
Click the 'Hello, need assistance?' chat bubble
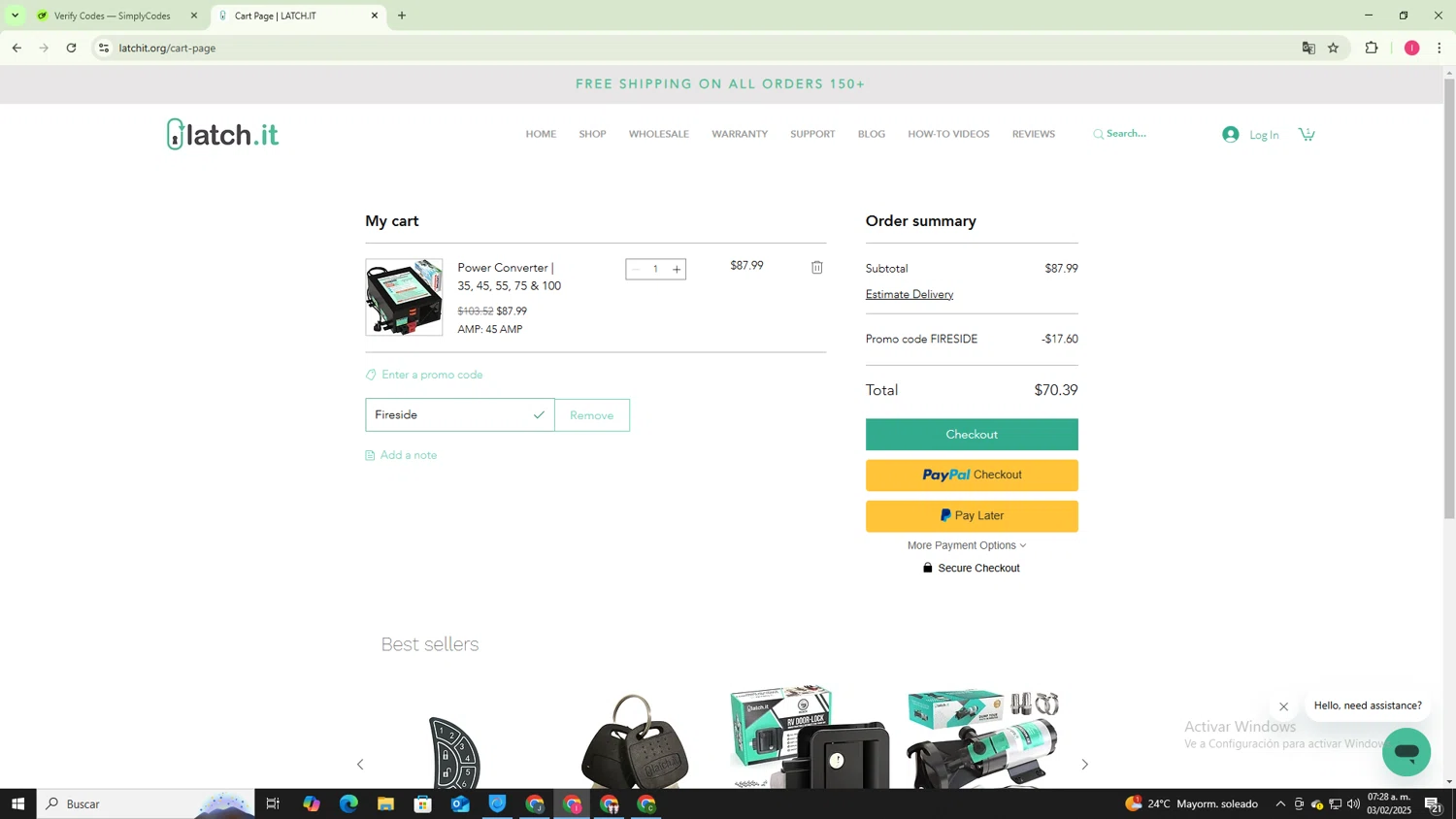[1368, 705]
